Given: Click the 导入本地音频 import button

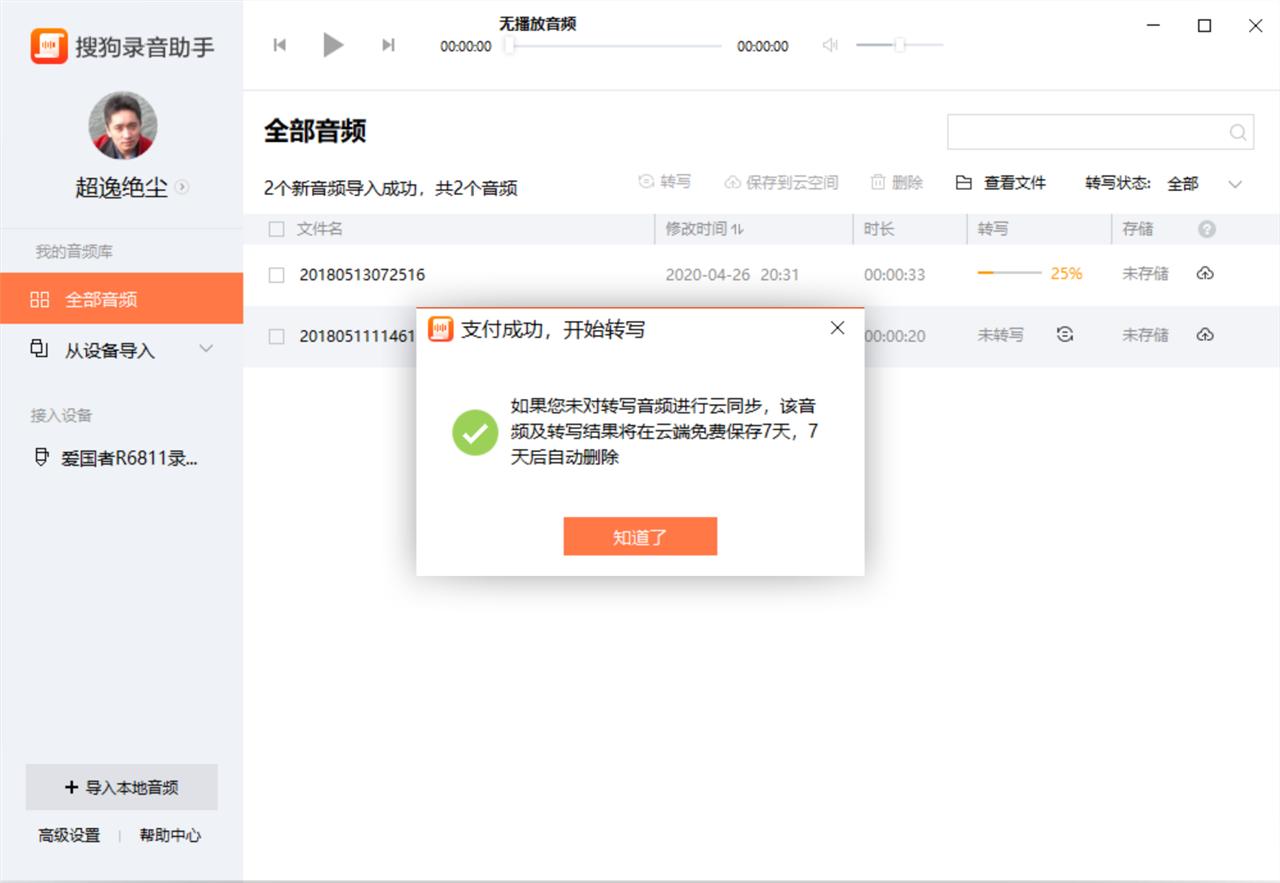Looking at the screenshot, I should click(122, 787).
